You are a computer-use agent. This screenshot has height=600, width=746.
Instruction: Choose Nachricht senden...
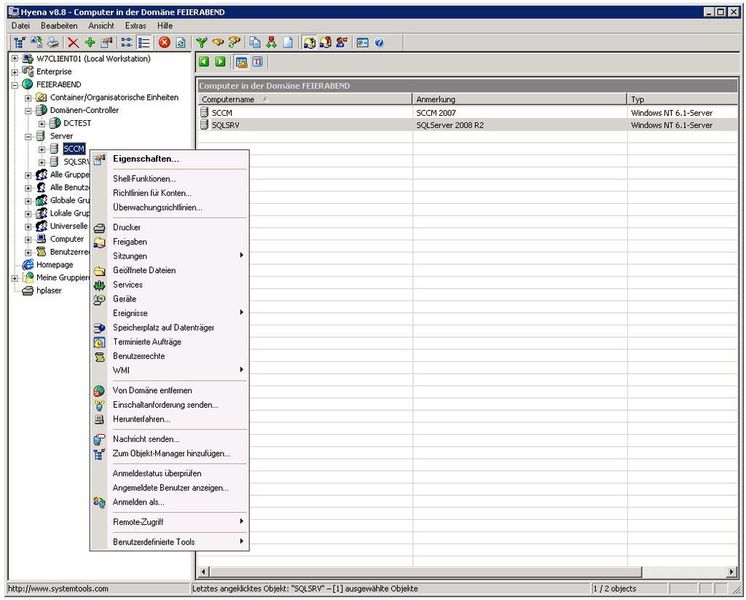coord(169,439)
